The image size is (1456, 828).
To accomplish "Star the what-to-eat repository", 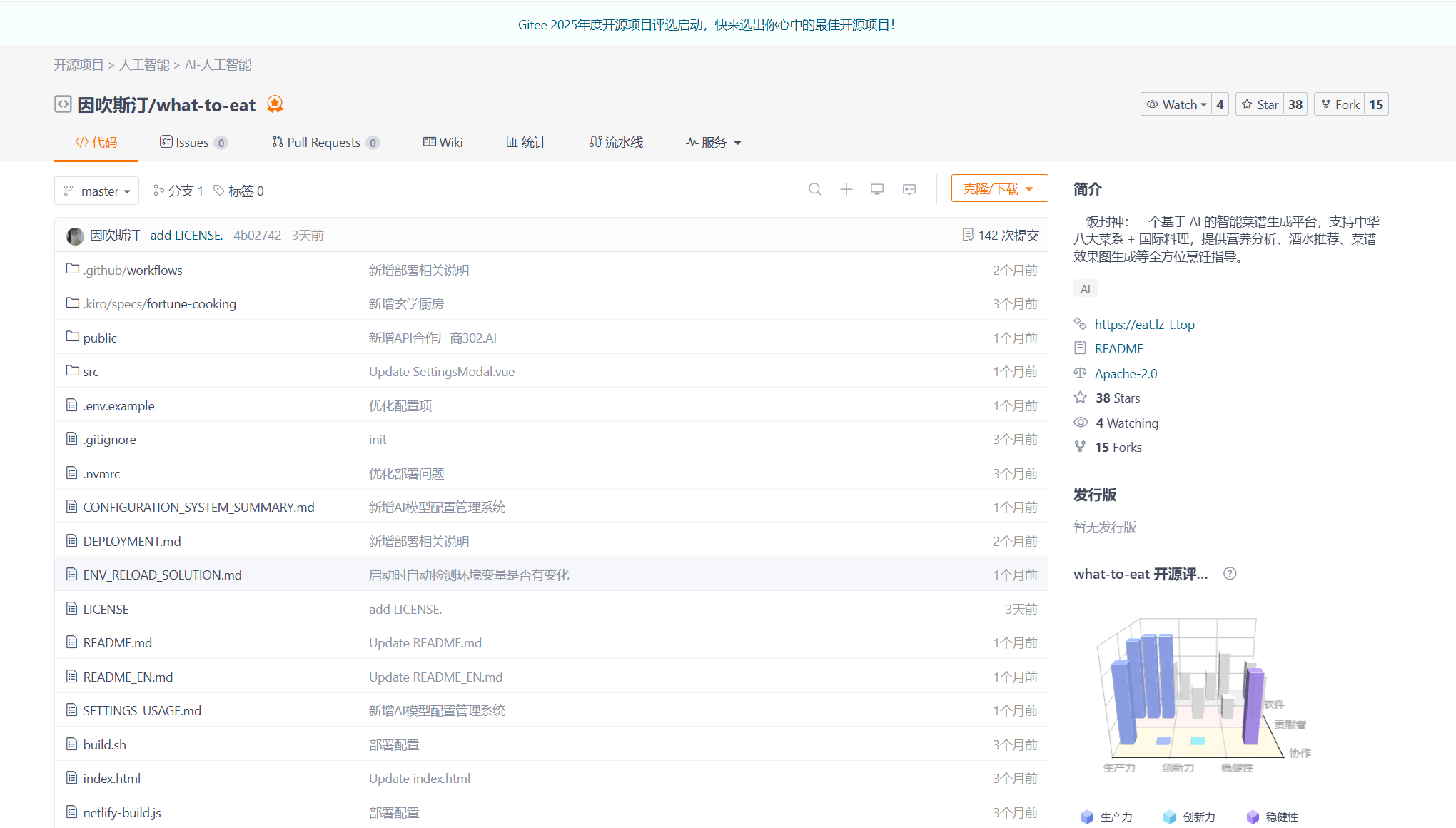I will pyautogui.click(x=1260, y=103).
